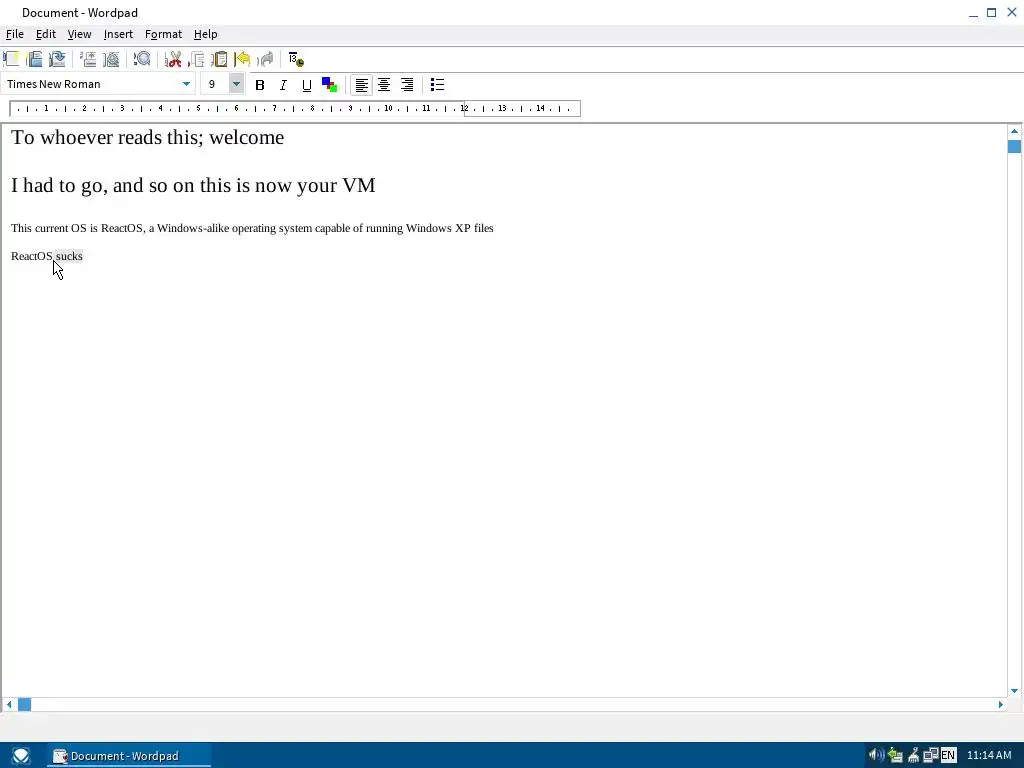1024x768 pixels.
Task: Open the Format menu
Action: 163,34
